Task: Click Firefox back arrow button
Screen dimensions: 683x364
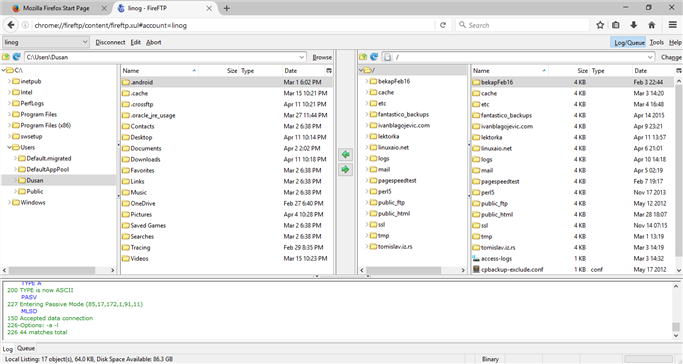Action: point(10,25)
